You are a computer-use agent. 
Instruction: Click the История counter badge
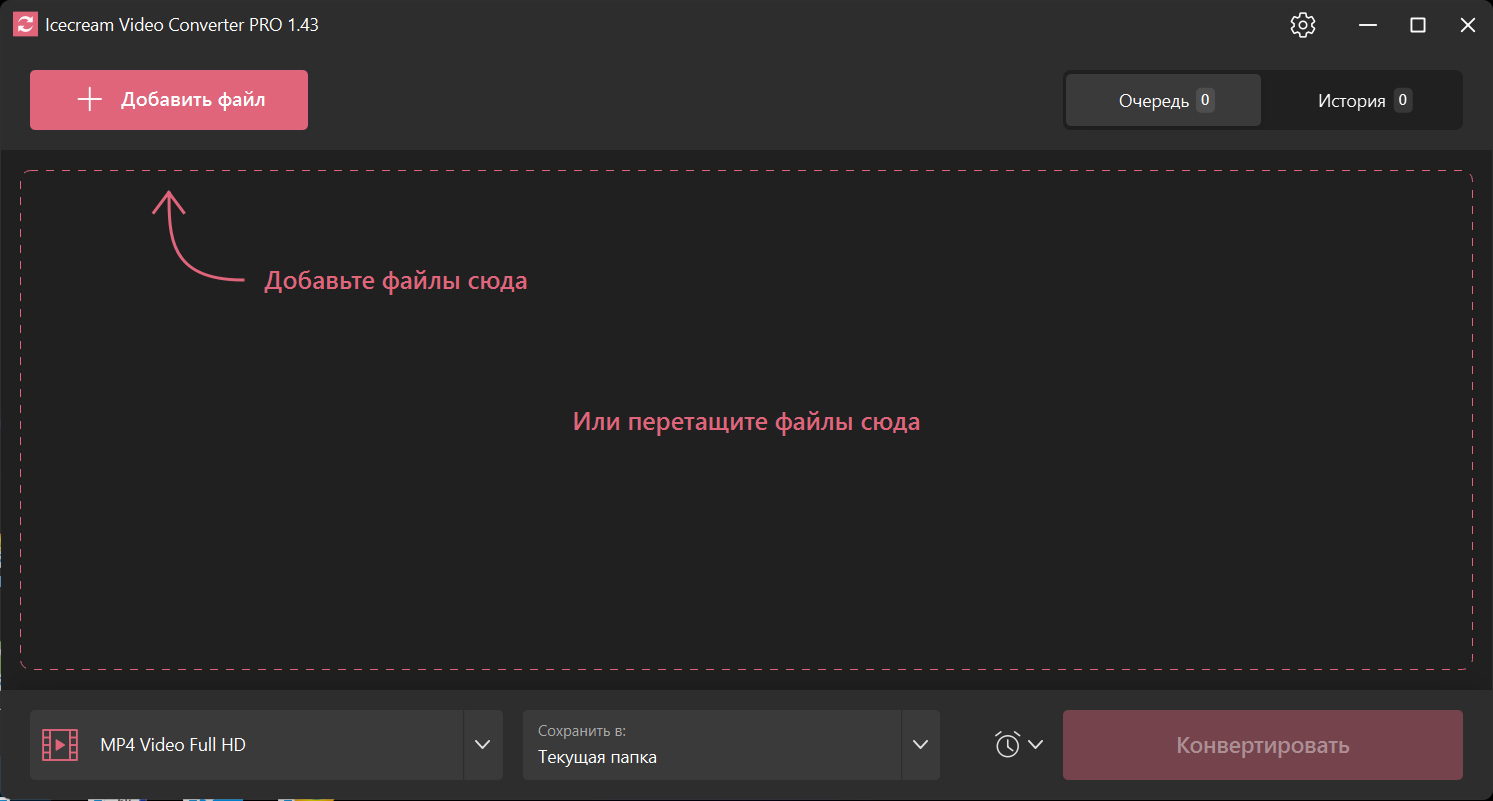coord(1403,100)
